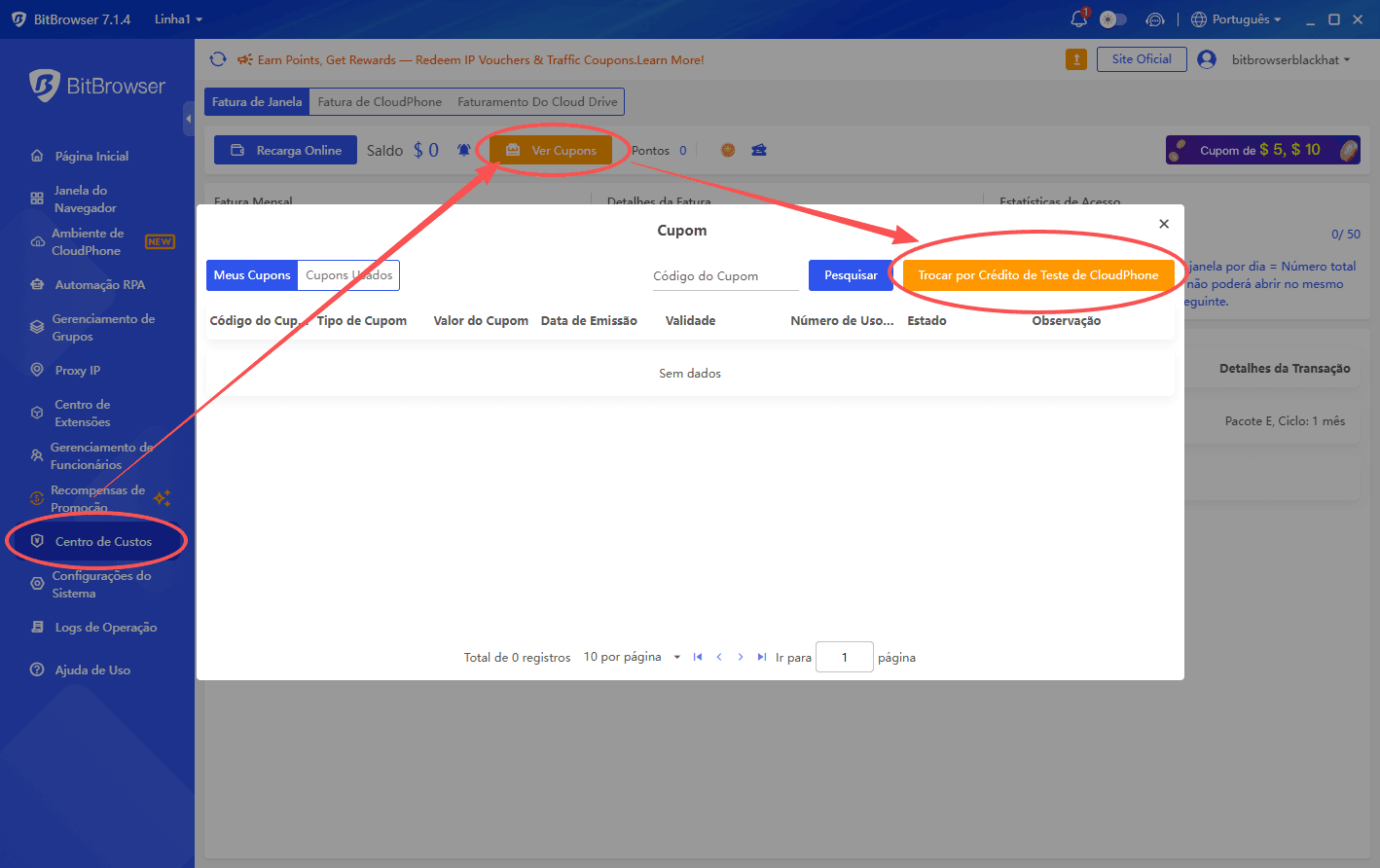Select the Fatura de CloudPhone tab
The image size is (1380, 868).
tap(380, 101)
